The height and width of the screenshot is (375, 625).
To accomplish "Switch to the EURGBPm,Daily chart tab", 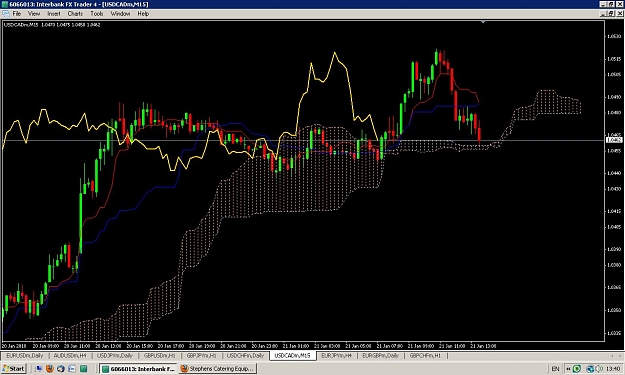I will click(x=380, y=355).
